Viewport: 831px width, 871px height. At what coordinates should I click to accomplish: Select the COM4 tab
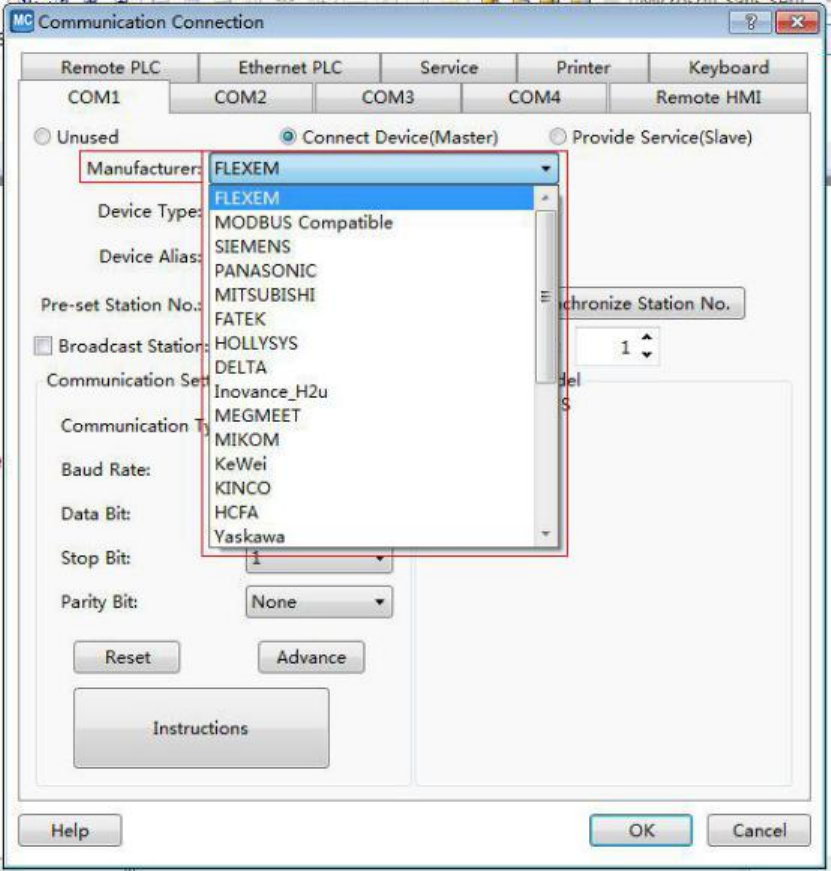[x=534, y=98]
